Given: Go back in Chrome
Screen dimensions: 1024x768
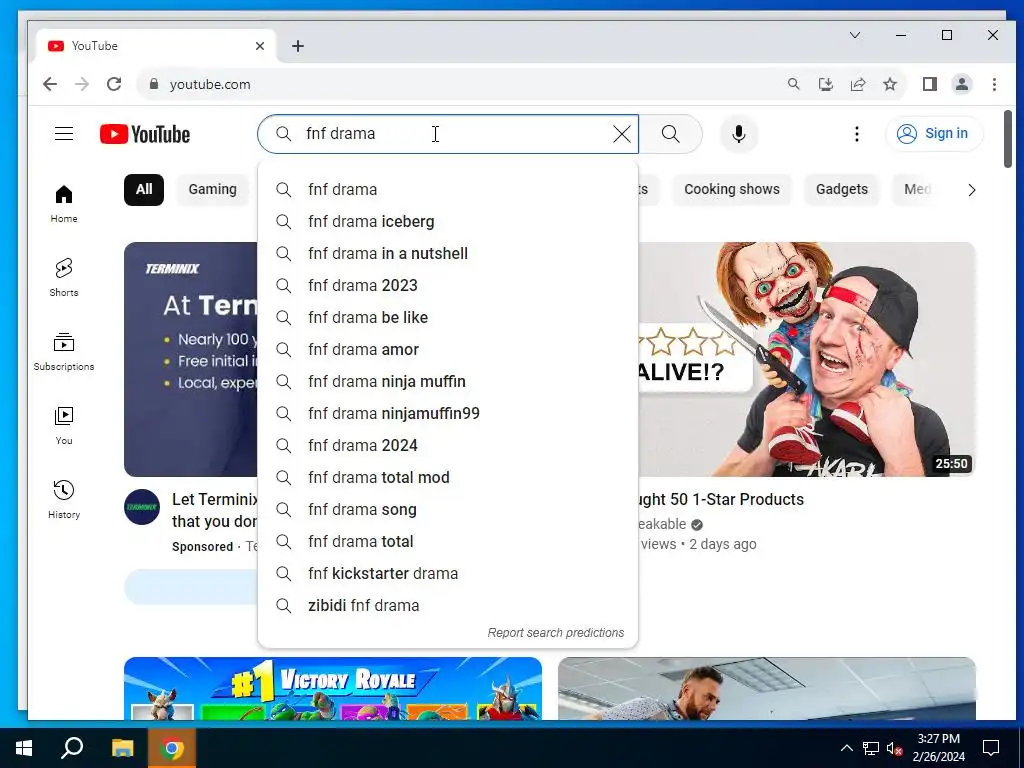Looking at the screenshot, I should point(50,84).
